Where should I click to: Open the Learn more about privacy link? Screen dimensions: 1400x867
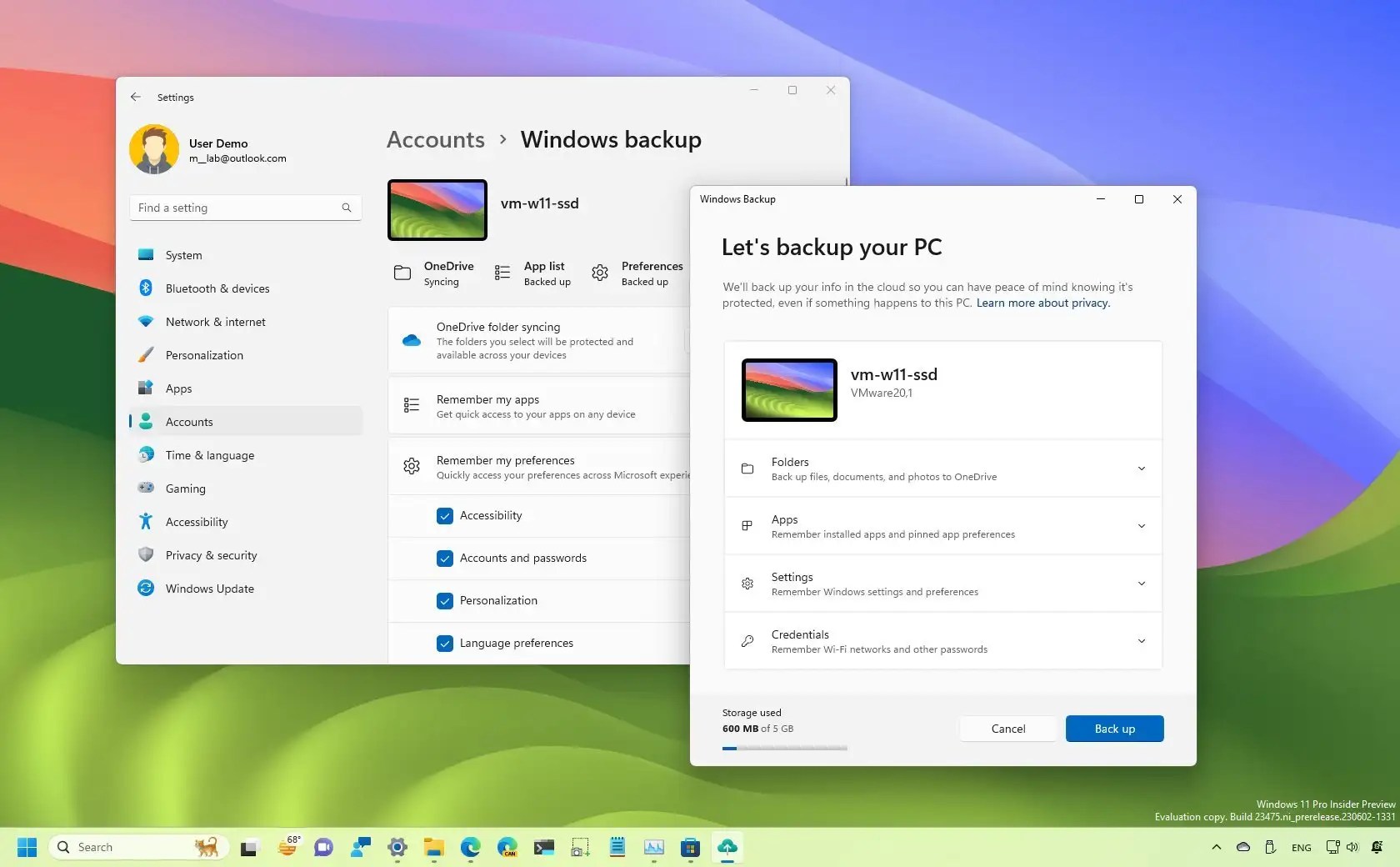tap(1042, 303)
